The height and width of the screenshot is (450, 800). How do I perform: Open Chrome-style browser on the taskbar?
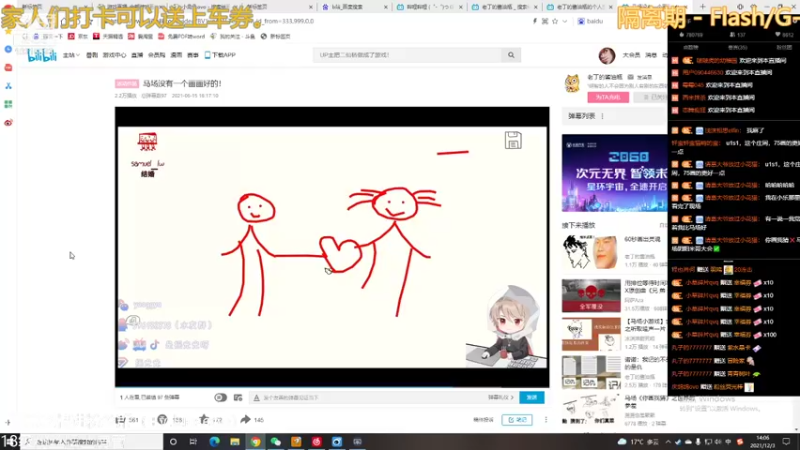click(x=255, y=442)
